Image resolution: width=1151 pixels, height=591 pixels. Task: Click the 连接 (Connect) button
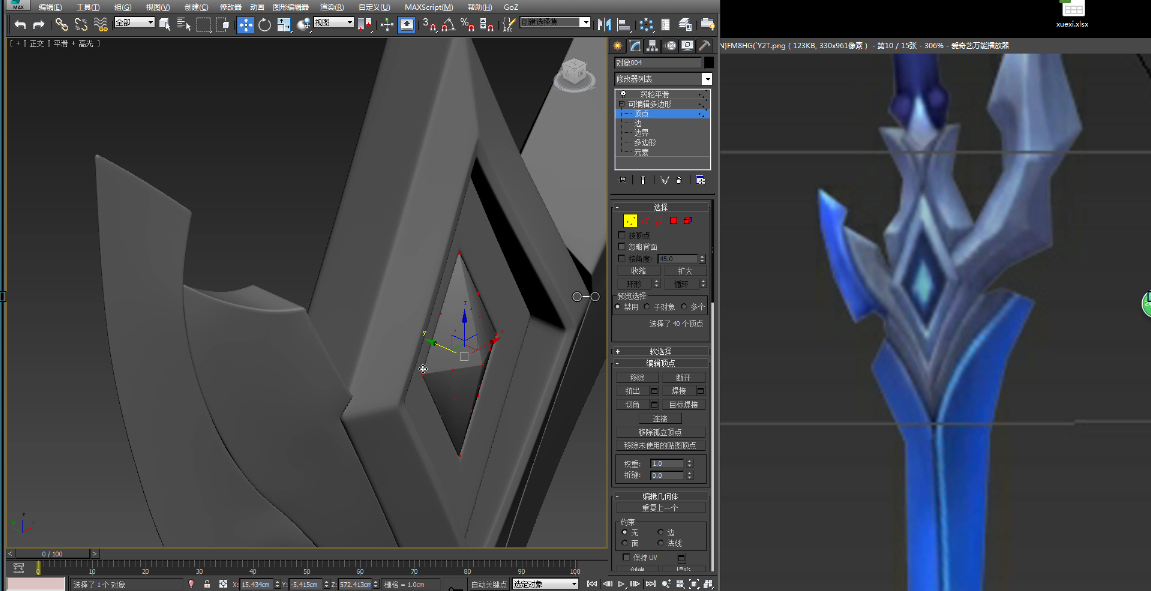point(661,418)
